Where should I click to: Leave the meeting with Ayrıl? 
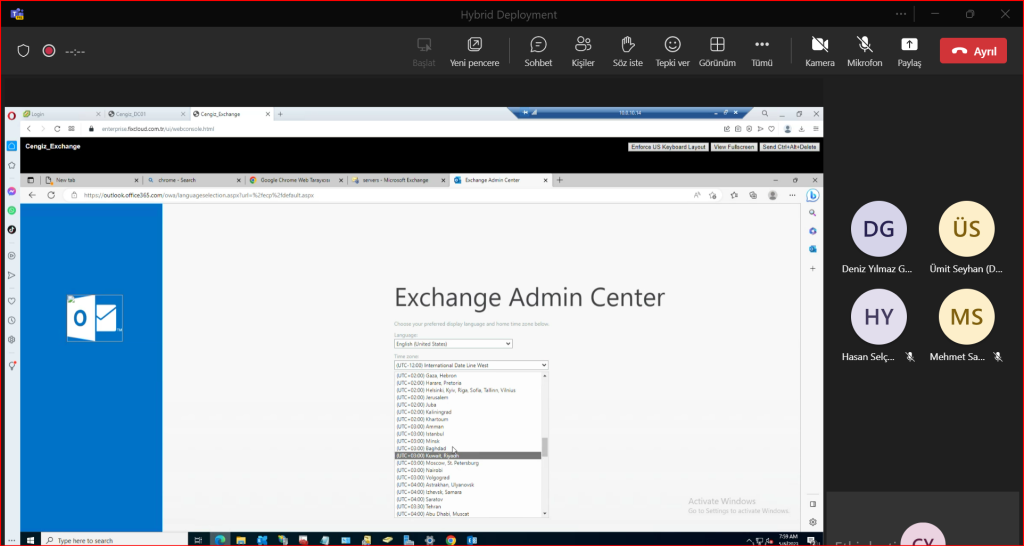point(973,51)
